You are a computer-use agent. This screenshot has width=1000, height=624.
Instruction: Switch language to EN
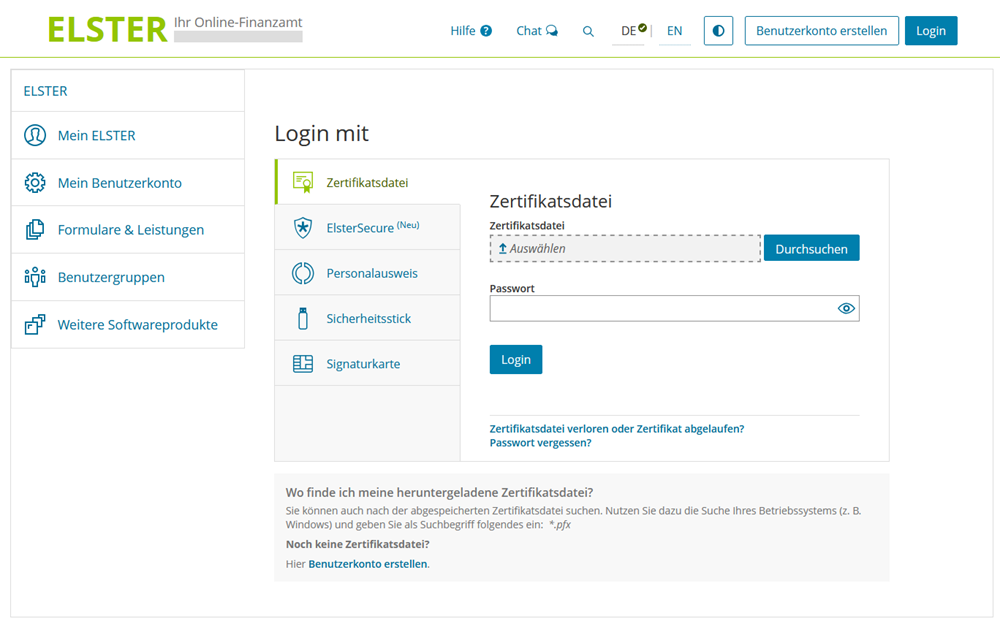click(x=674, y=31)
